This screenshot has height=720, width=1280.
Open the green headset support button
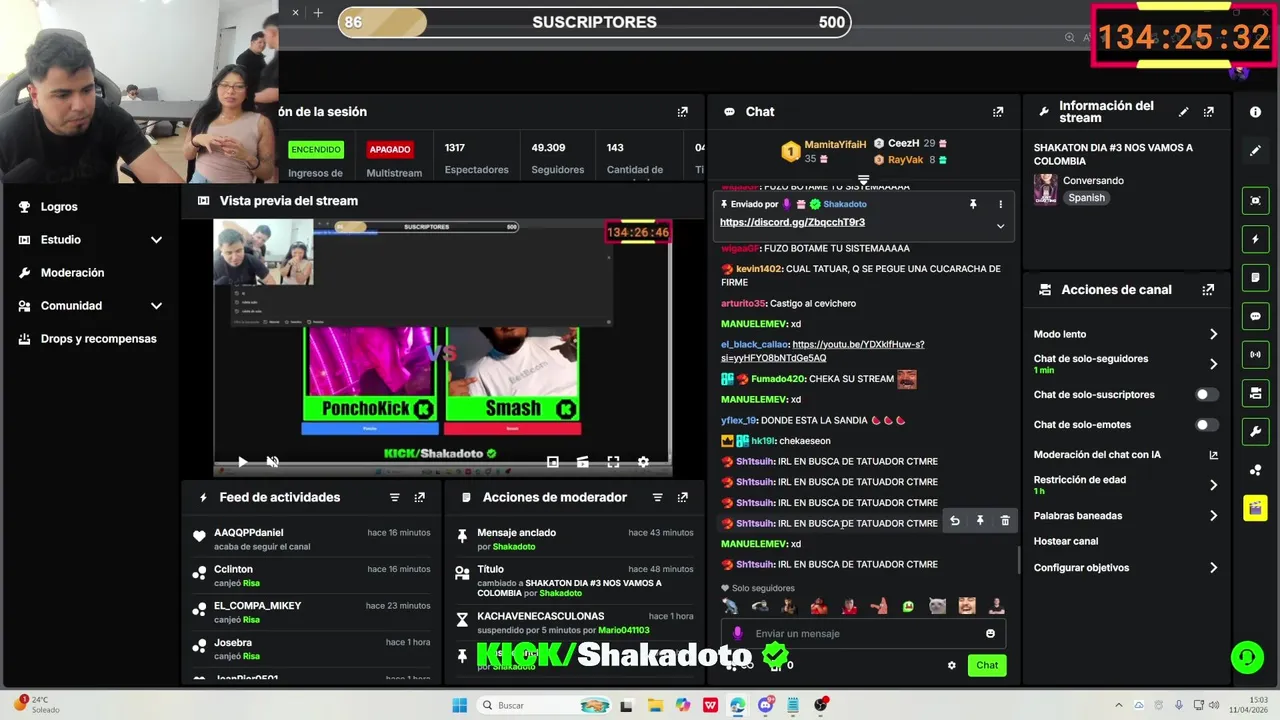tap(1246, 657)
